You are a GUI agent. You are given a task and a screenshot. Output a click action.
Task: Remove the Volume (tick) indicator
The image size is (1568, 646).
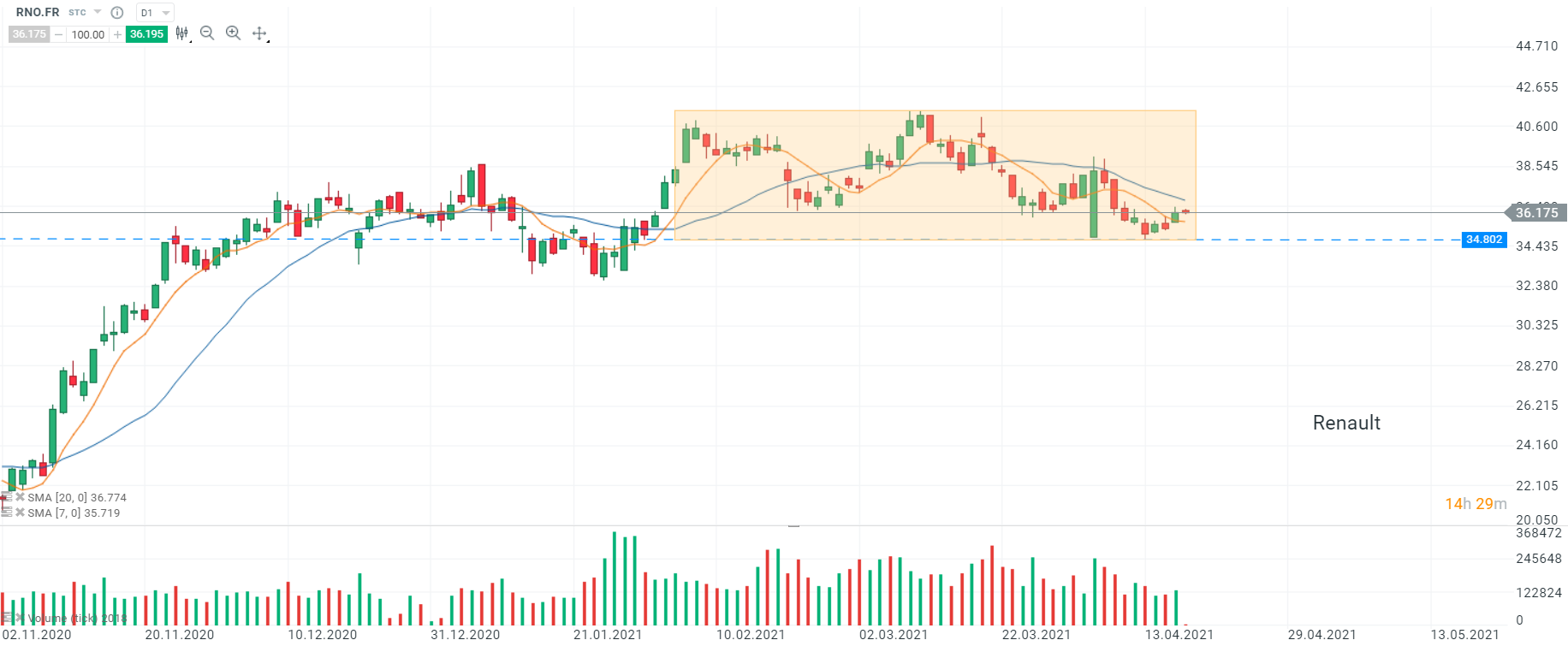pos(20,618)
